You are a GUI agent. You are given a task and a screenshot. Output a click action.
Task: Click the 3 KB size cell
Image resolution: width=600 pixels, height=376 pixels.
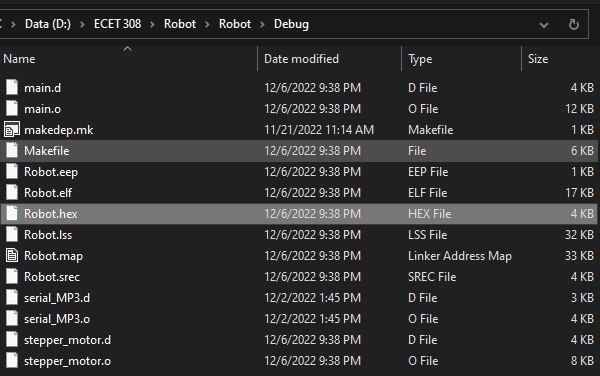pos(582,298)
